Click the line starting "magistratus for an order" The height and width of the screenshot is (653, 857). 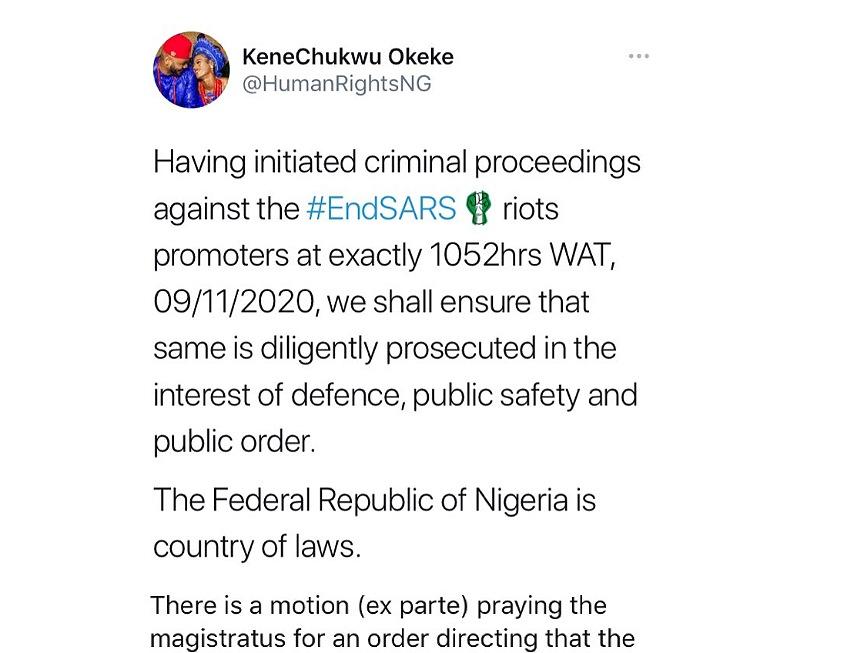(x=392, y=637)
